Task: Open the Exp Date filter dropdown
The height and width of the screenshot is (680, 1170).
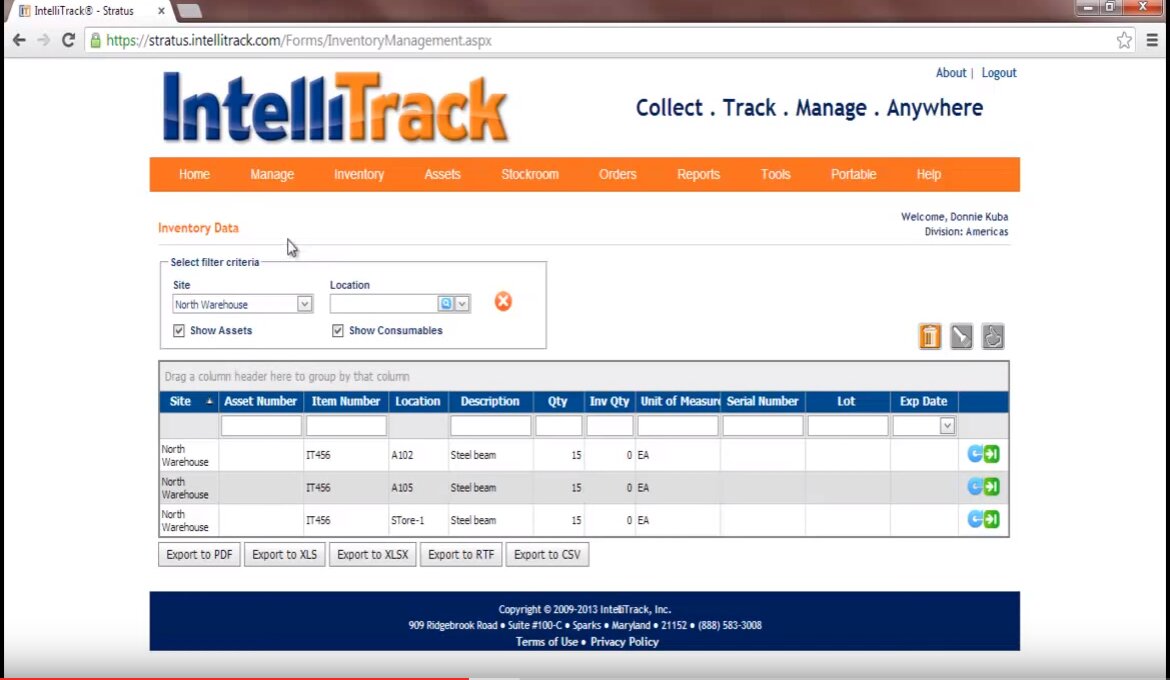Action: (x=947, y=426)
